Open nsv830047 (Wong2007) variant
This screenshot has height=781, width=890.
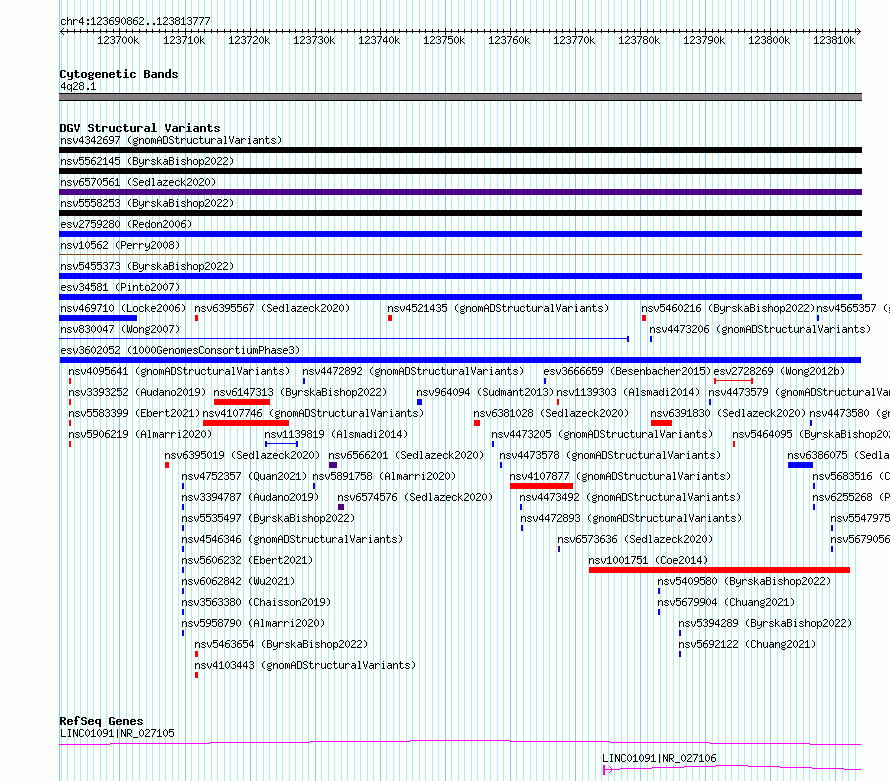pyautogui.click(x=120, y=329)
